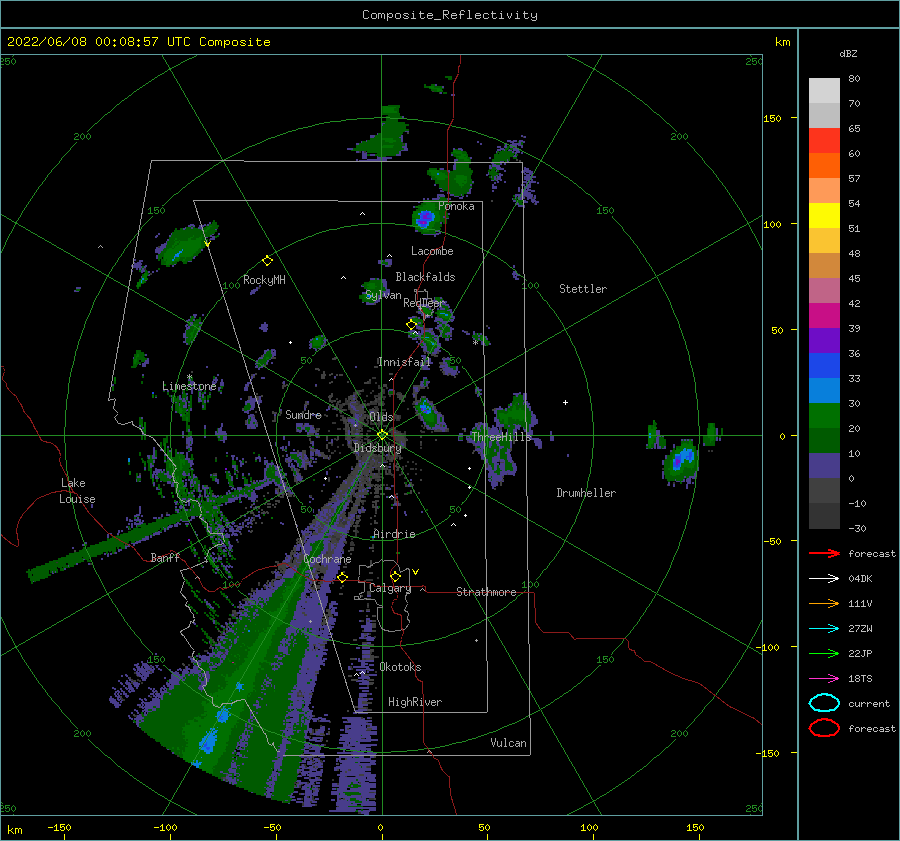Click the Composite_Reflectivity title
Screen dimensions: 900x841
click(449, 15)
